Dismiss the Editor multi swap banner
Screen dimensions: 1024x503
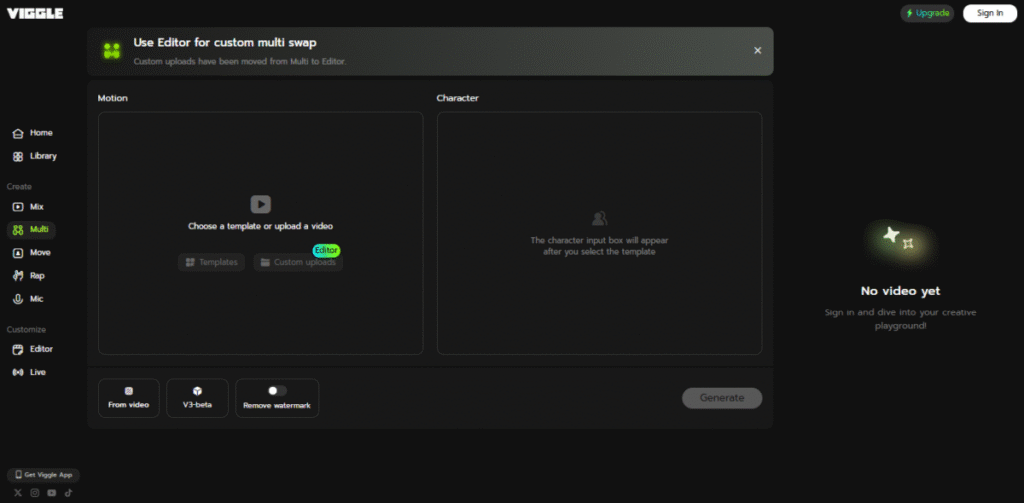[x=757, y=50]
